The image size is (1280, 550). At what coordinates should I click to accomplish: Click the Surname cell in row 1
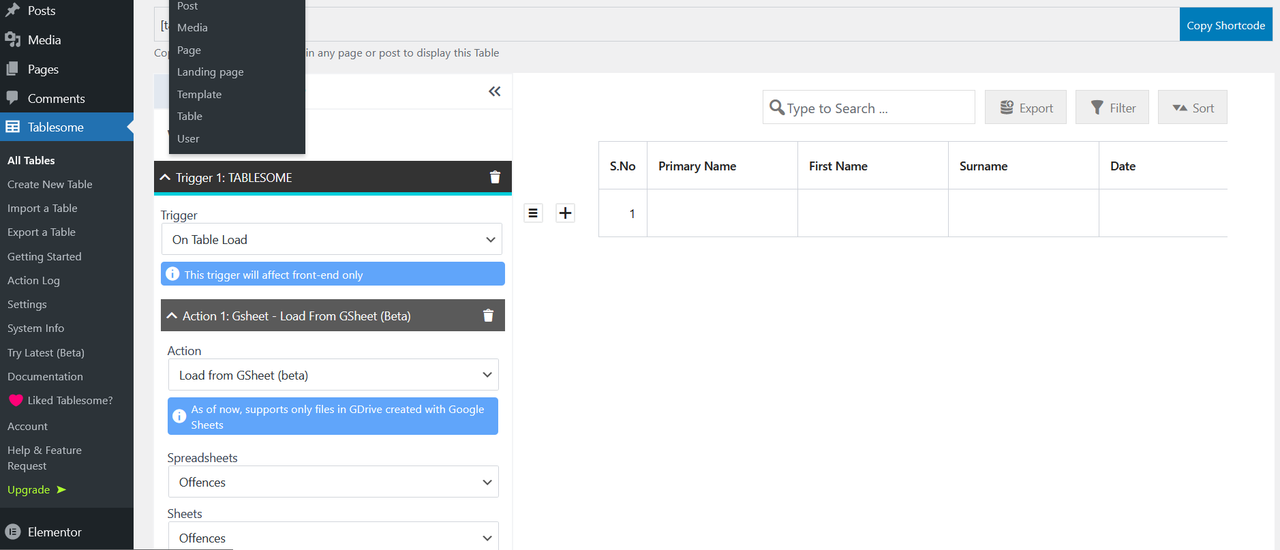[1023, 213]
